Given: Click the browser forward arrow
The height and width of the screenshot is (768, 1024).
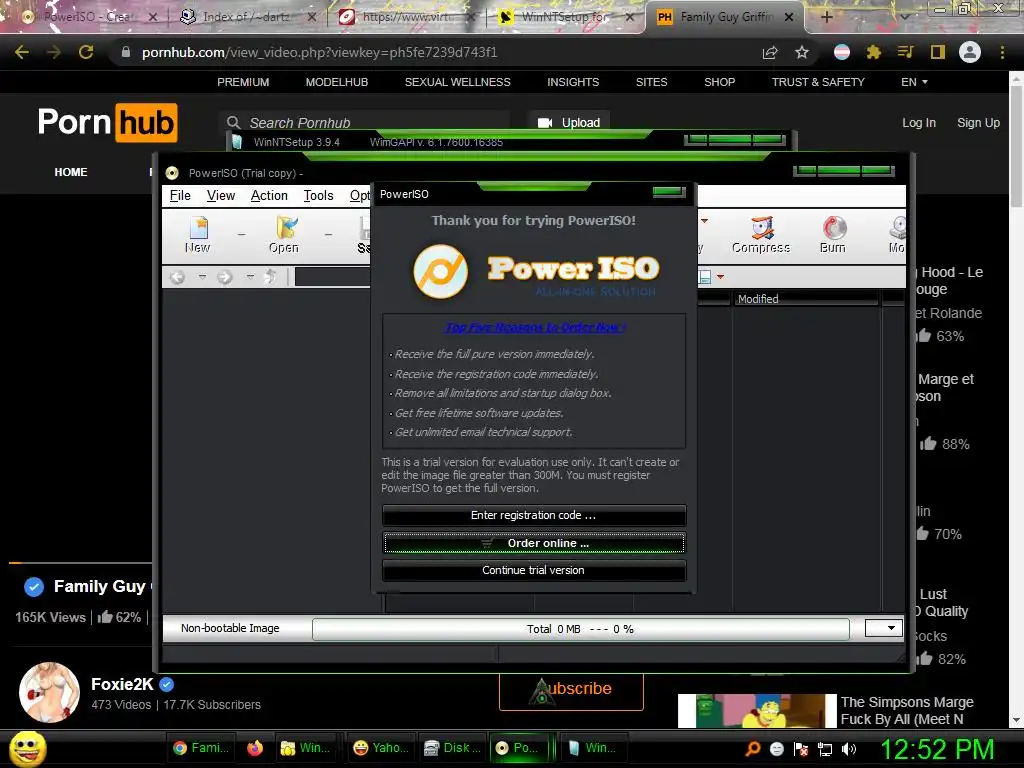Looking at the screenshot, I should tap(54, 52).
